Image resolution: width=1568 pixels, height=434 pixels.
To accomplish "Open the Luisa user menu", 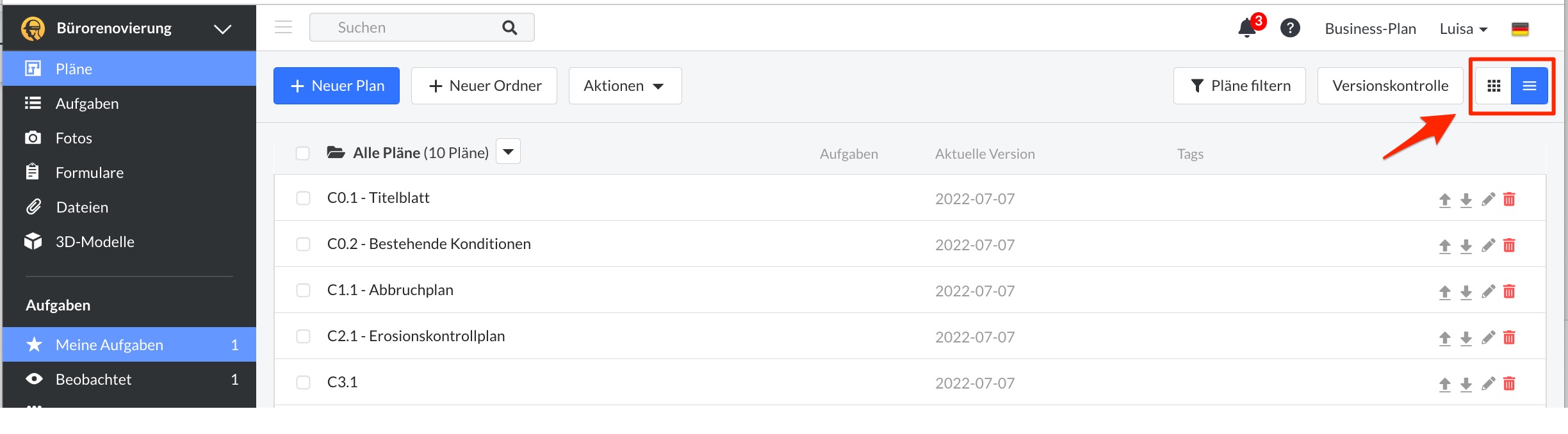I will click(x=1464, y=29).
